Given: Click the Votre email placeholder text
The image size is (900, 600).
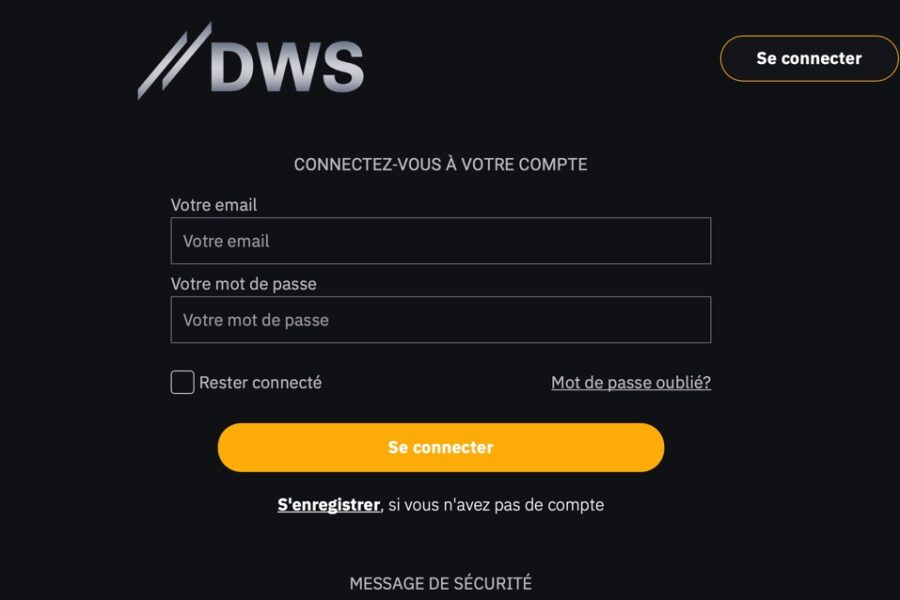Looking at the screenshot, I should pyautogui.click(x=226, y=241).
